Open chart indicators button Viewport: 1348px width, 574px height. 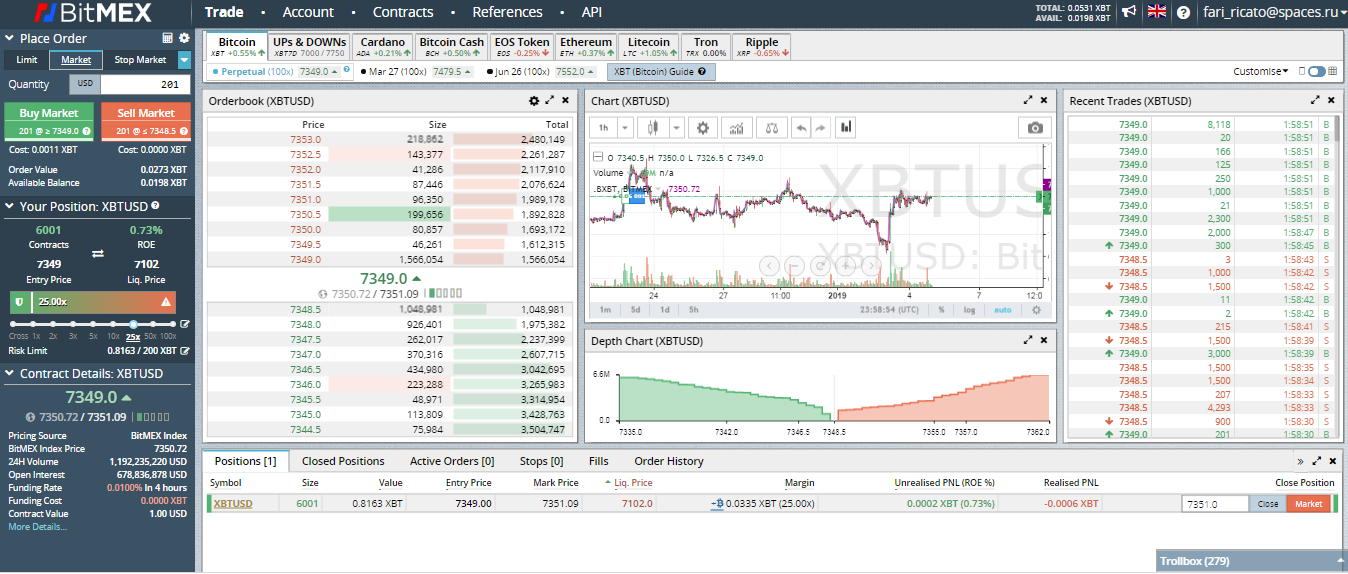pos(737,128)
